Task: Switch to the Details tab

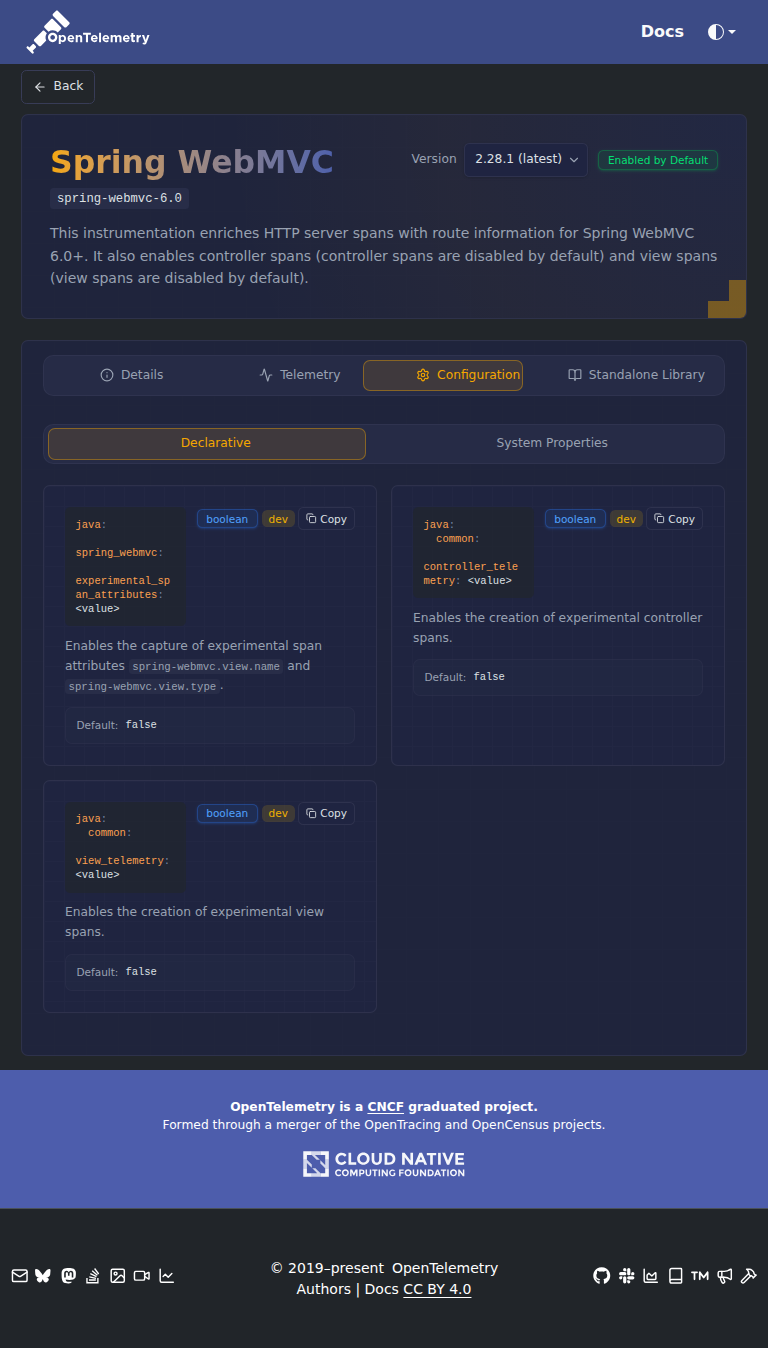Action: tap(132, 375)
